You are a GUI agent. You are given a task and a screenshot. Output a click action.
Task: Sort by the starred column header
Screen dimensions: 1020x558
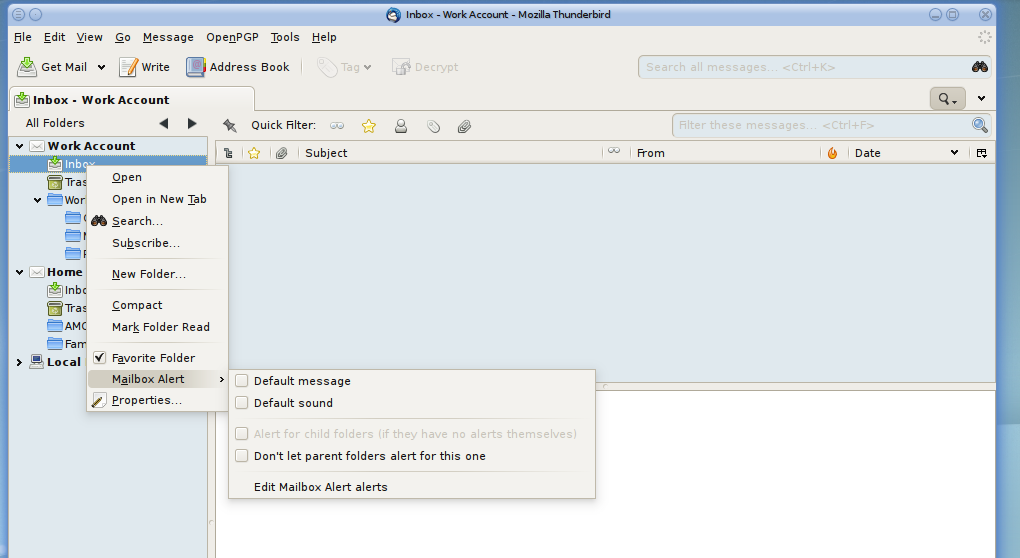(254, 153)
